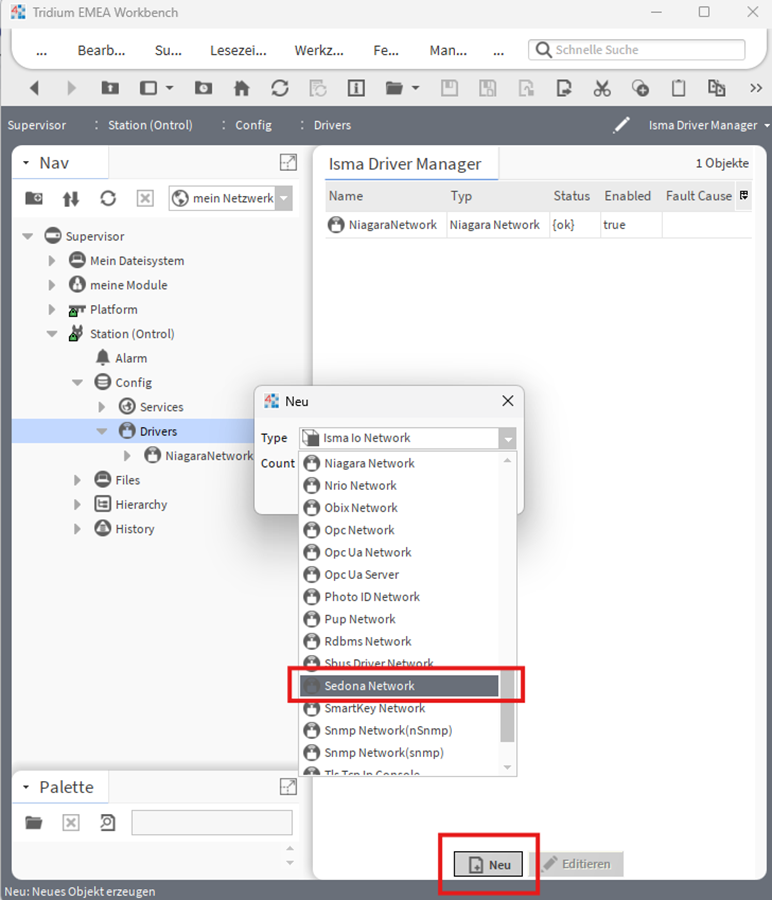Screen dimensions: 772x900
Task: Select Sedona Network in the list
Action: coord(399,686)
